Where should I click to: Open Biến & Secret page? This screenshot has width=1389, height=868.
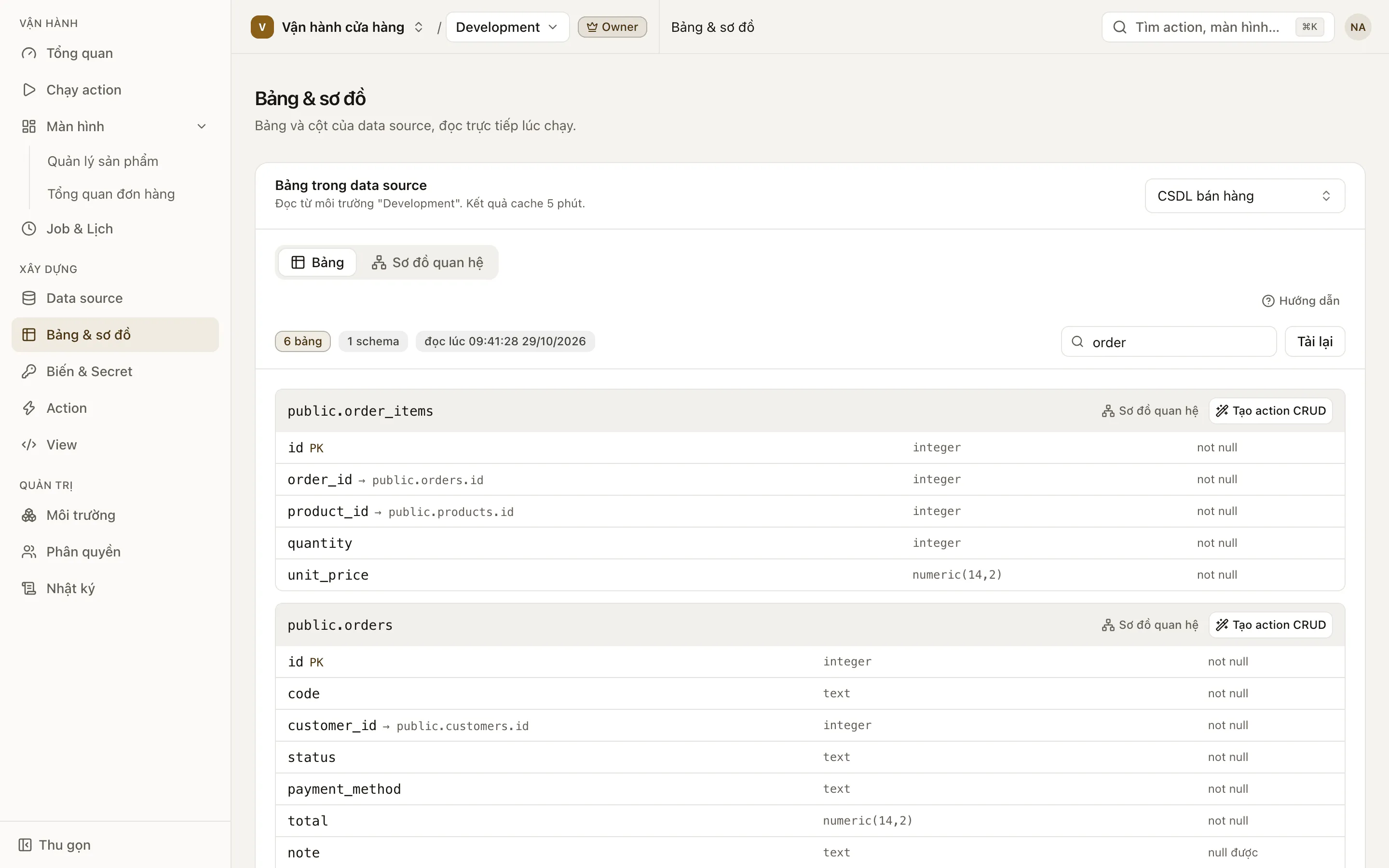115,371
